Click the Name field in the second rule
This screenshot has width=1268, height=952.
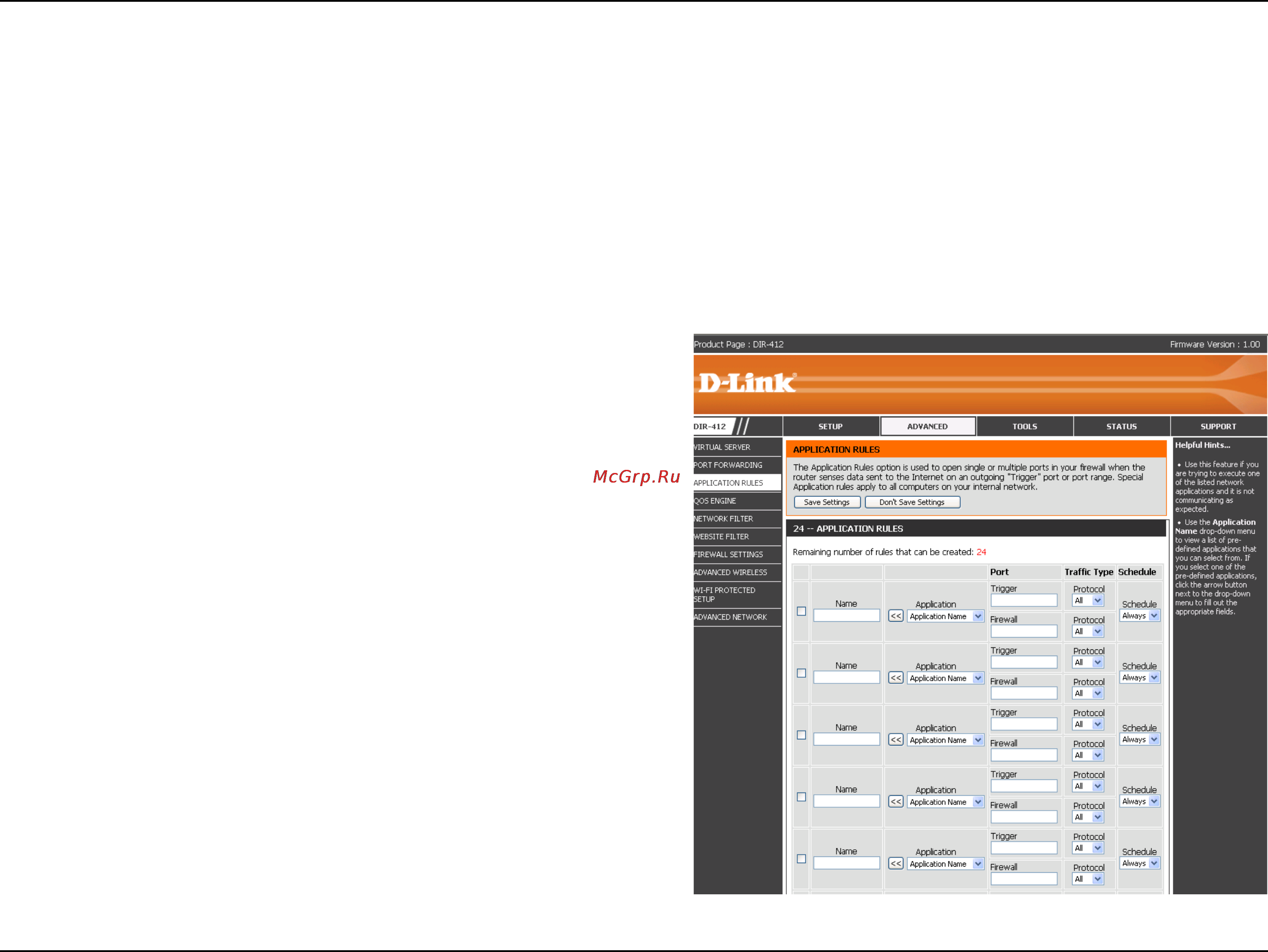847,678
